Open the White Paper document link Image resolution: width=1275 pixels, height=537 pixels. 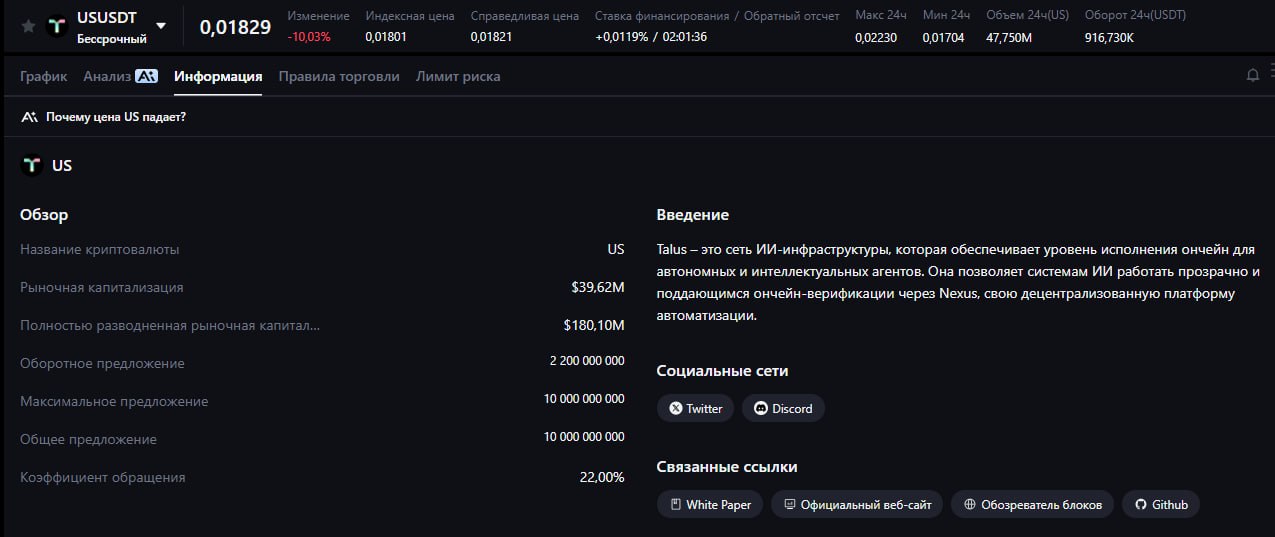coord(710,505)
